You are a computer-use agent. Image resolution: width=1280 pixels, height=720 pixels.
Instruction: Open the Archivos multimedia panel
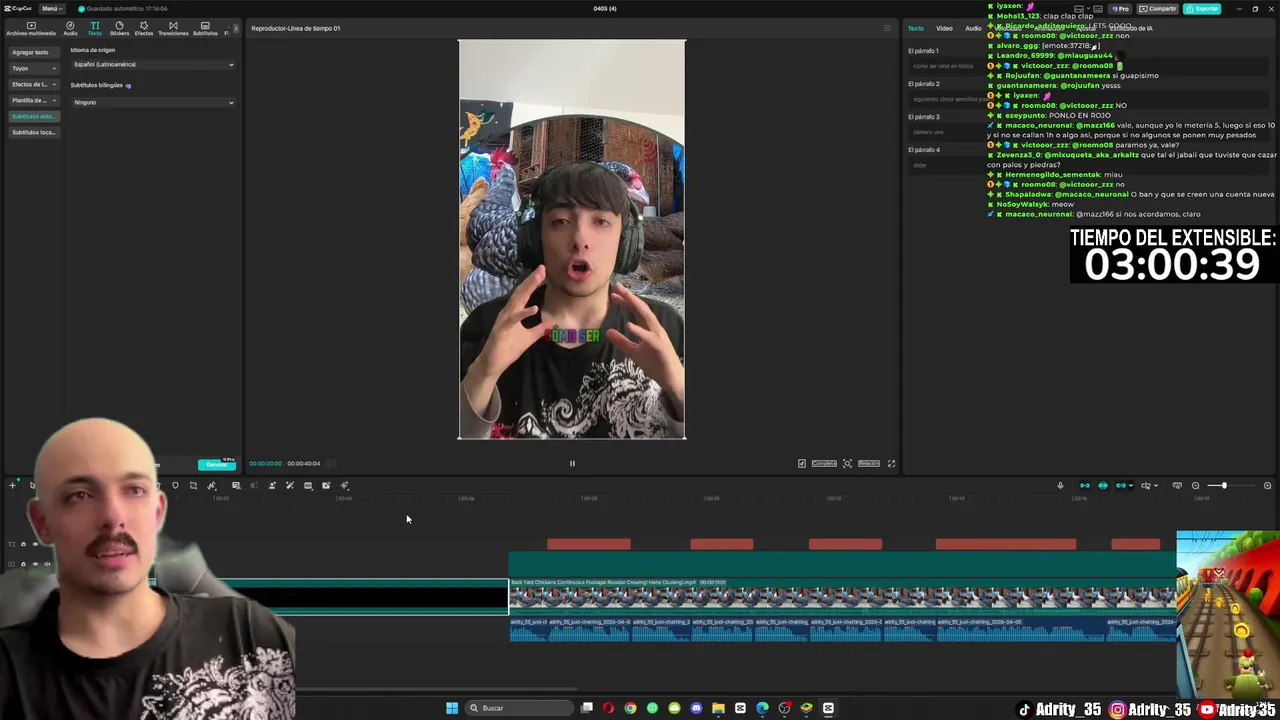[31, 28]
